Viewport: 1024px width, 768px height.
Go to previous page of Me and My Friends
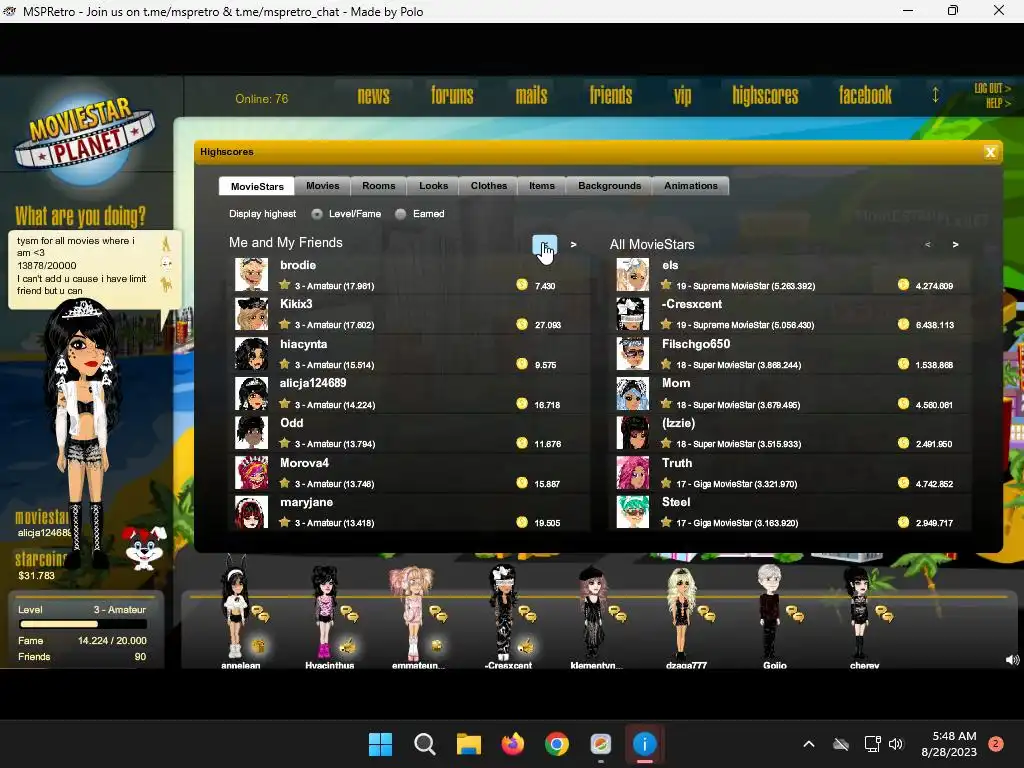click(545, 245)
